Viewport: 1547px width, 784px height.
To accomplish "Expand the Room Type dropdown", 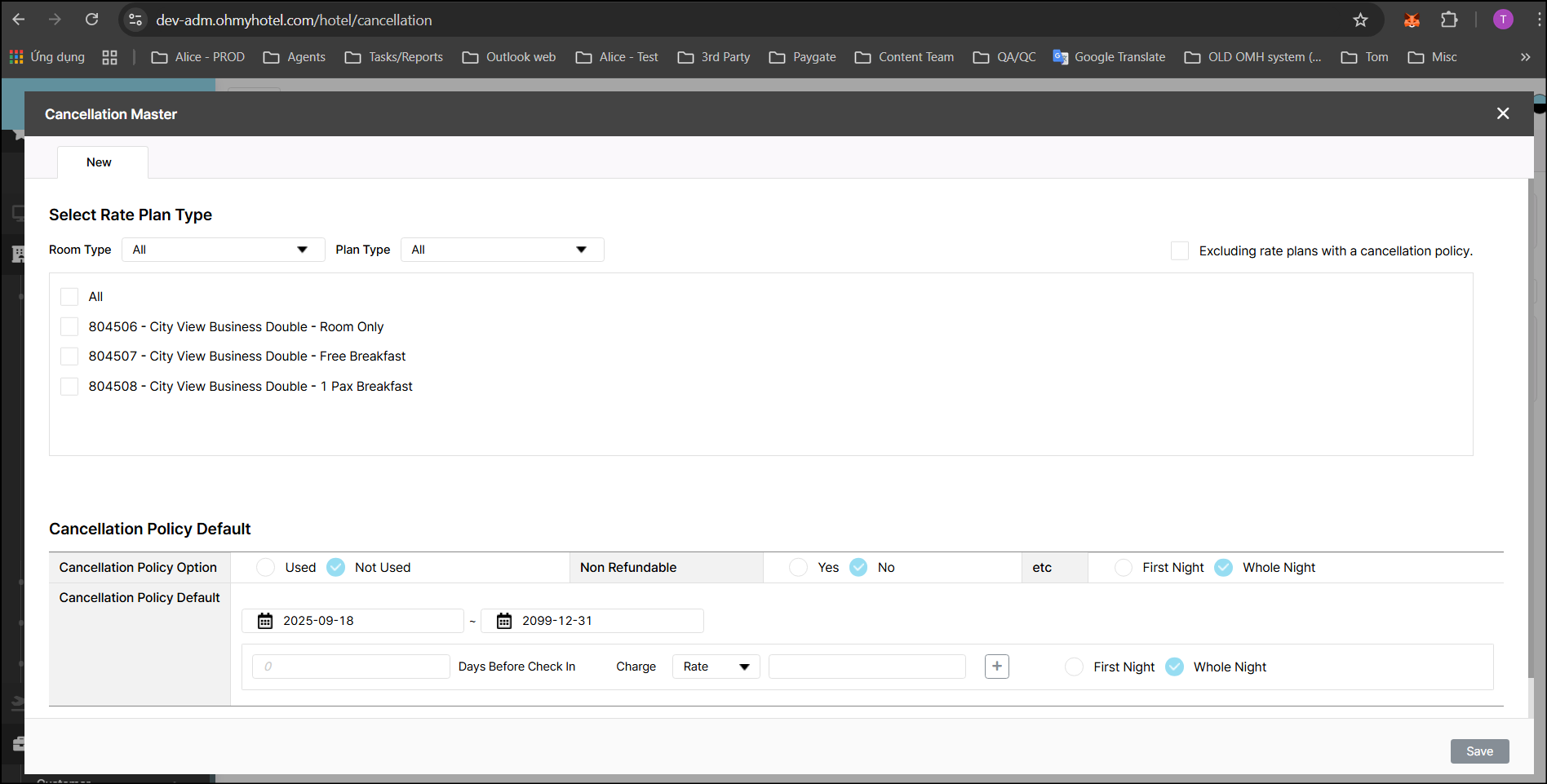I will pos(223,250).
